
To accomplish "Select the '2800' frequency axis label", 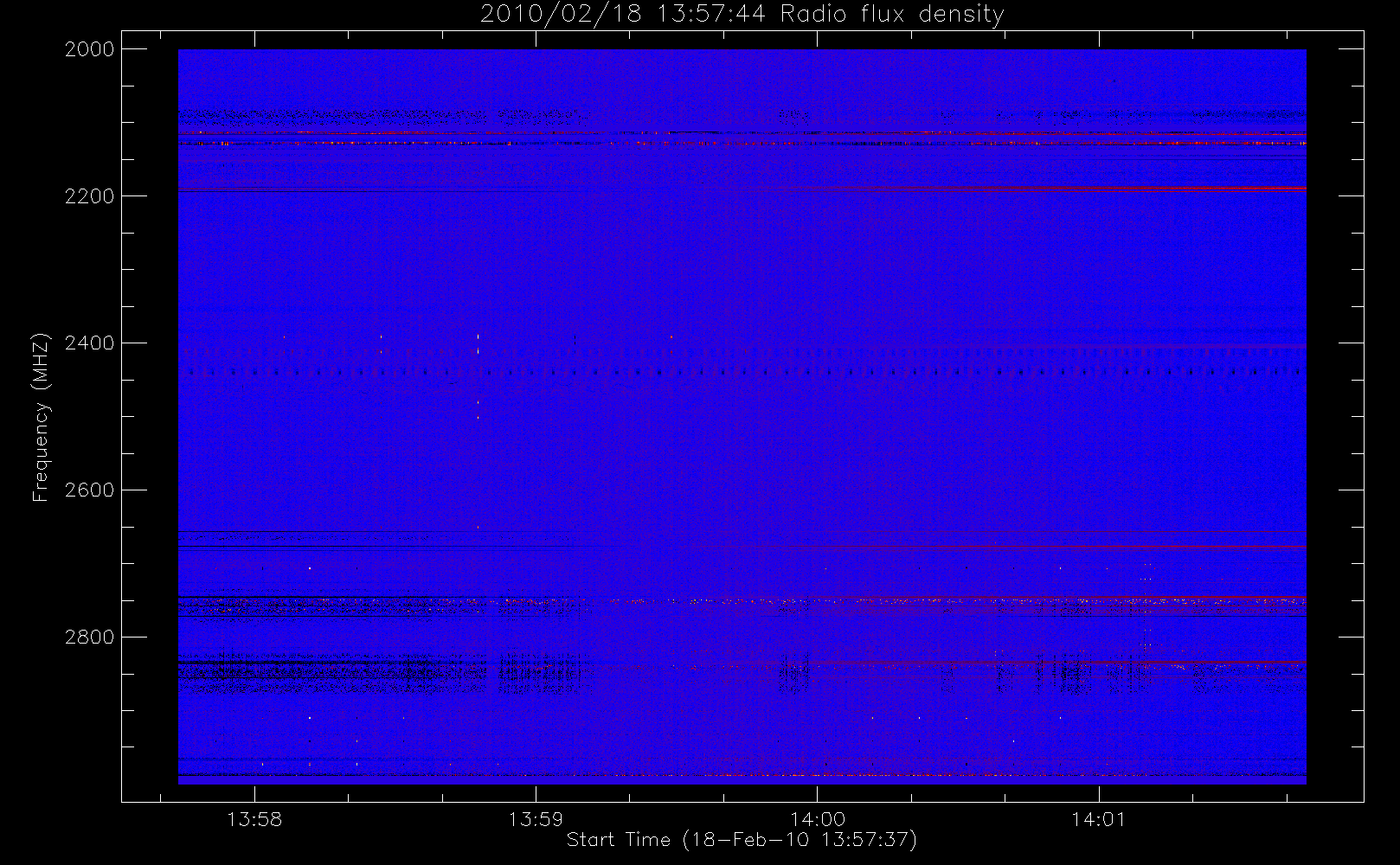I will (x=90, y=638).
